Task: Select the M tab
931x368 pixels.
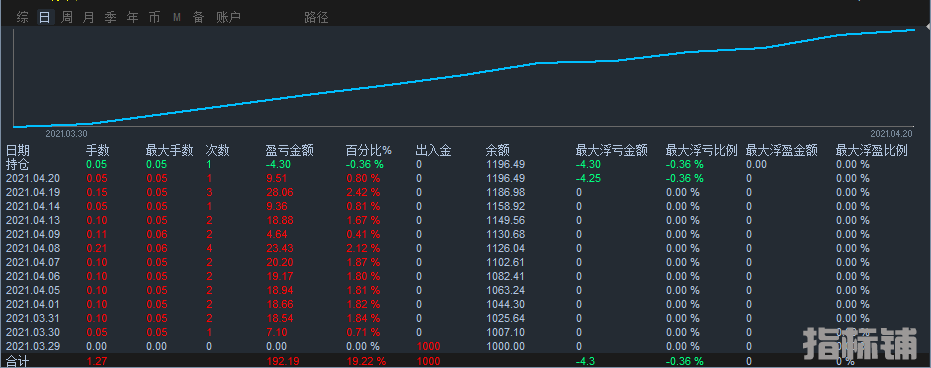Action: (x=177, y=18)
